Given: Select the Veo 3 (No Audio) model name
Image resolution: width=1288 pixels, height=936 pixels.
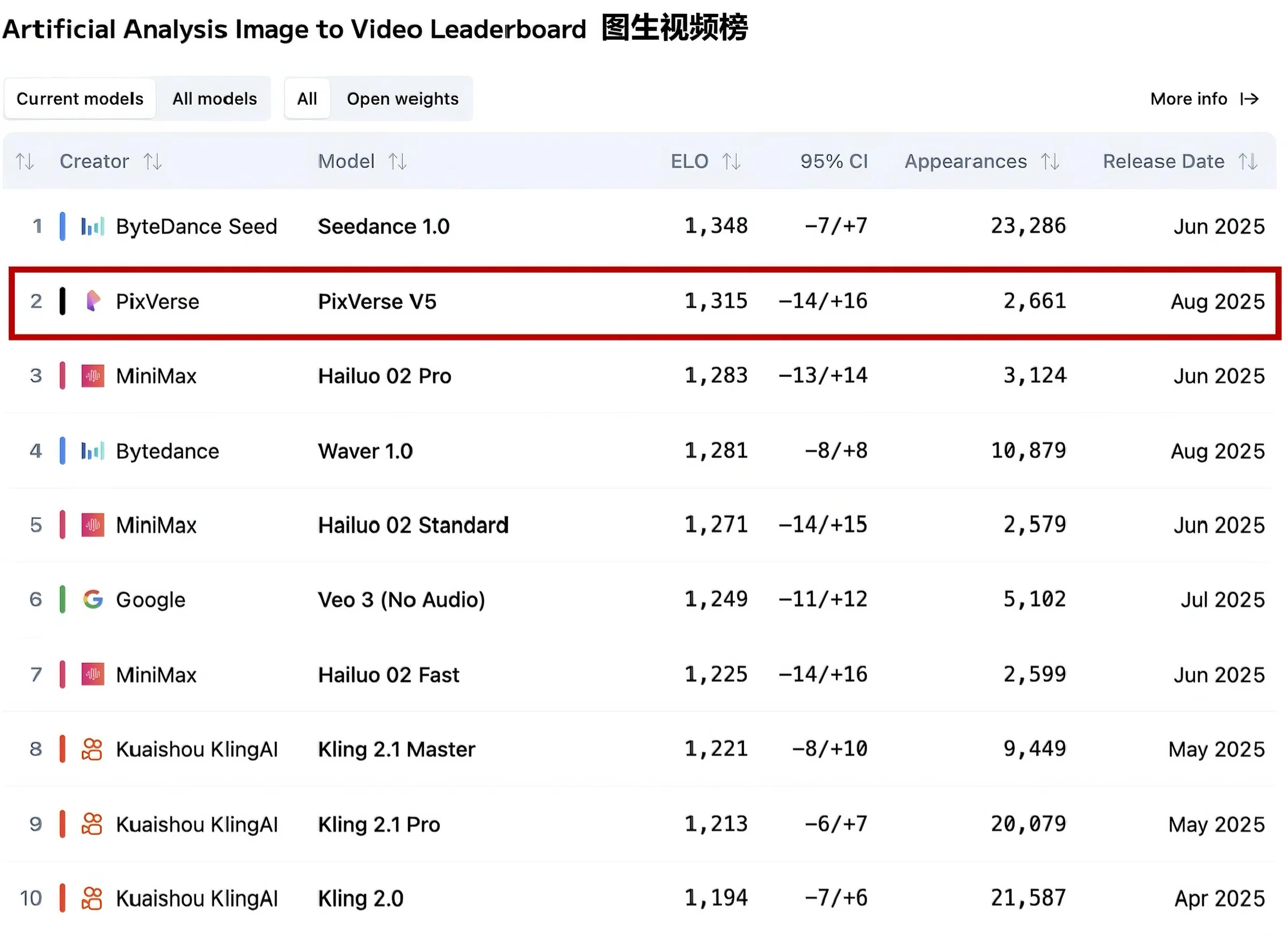Looking at the screenshot, I should [x=401, y=600].
